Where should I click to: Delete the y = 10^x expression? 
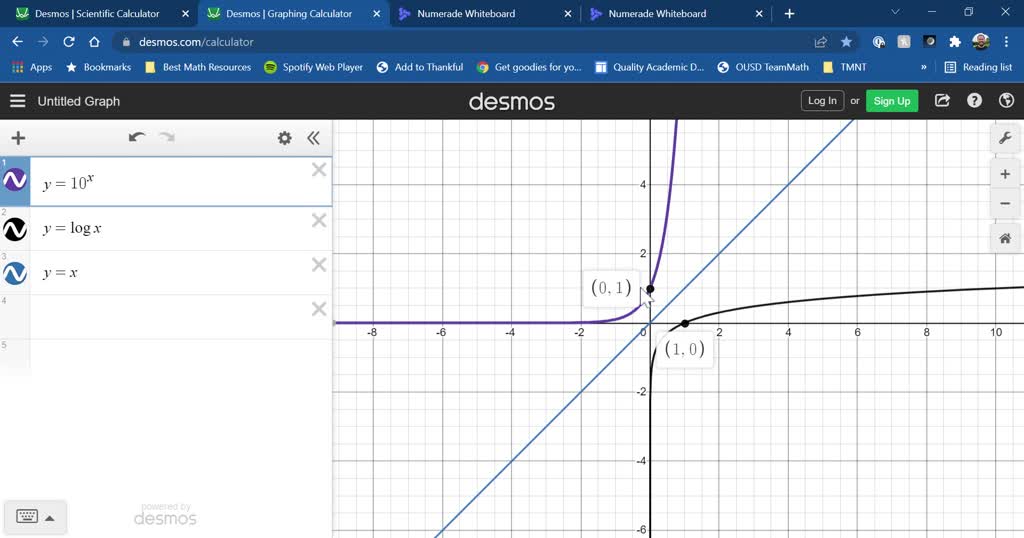click(319, 170)
